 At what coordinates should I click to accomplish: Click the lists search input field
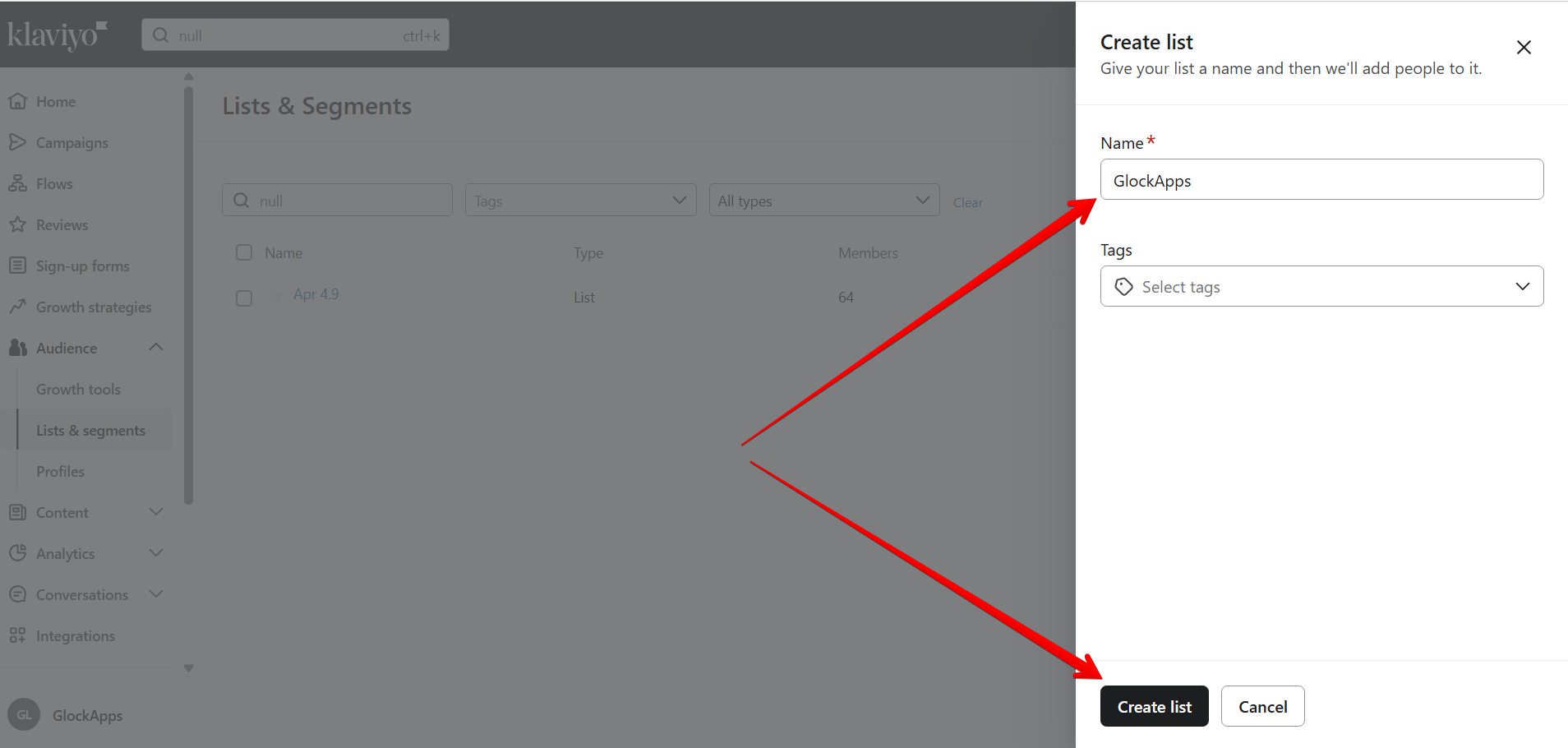click(337, 200)
